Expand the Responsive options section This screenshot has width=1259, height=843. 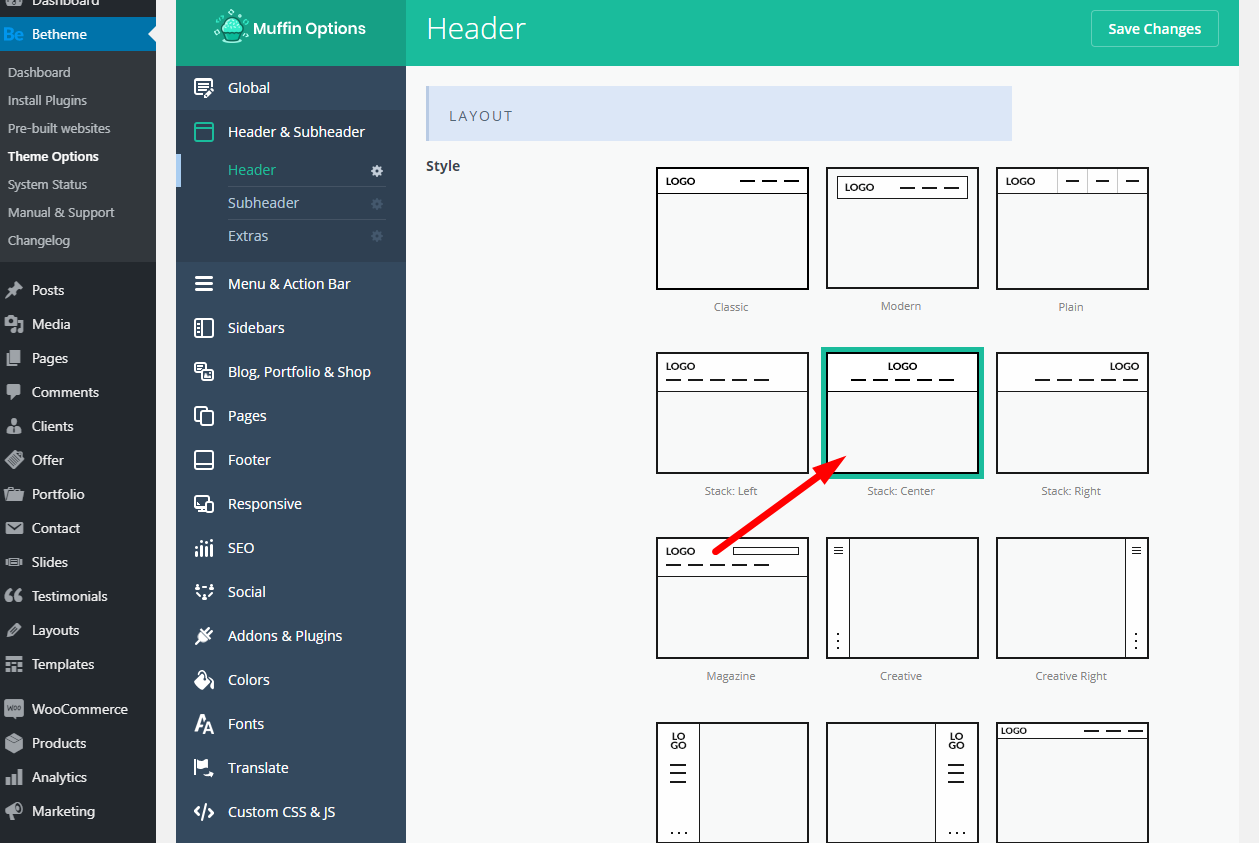tap(291, 504)
